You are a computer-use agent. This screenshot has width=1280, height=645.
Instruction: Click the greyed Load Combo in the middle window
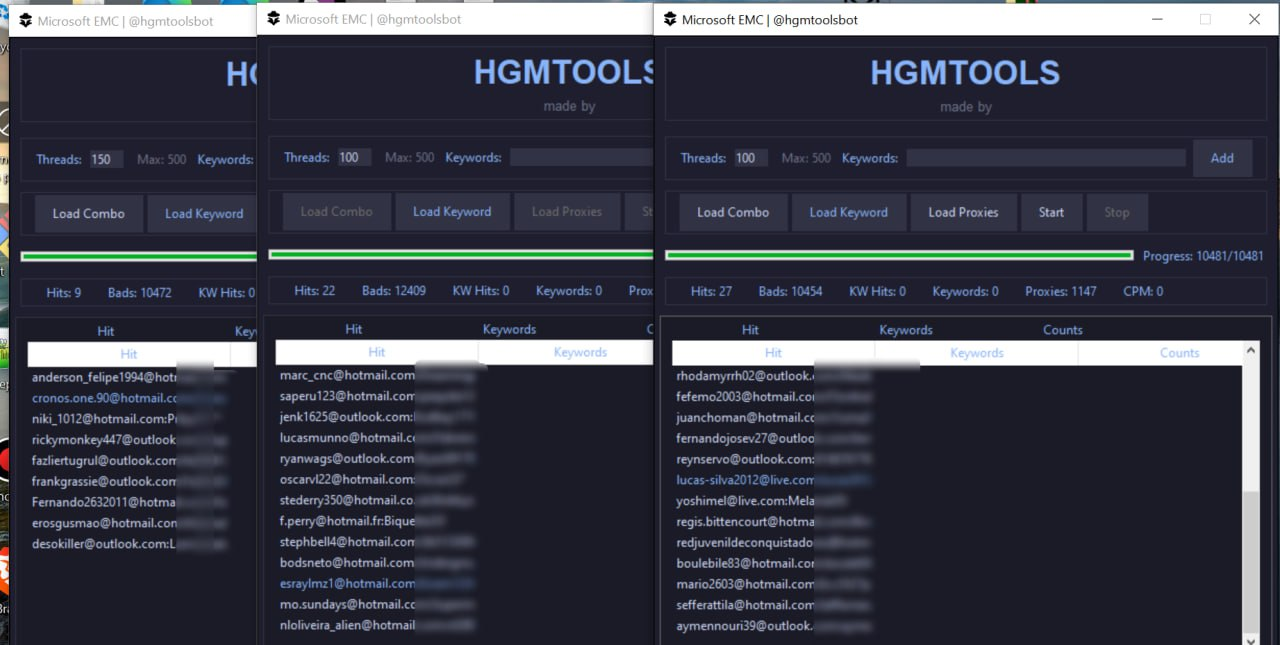(x=336, y=211)
